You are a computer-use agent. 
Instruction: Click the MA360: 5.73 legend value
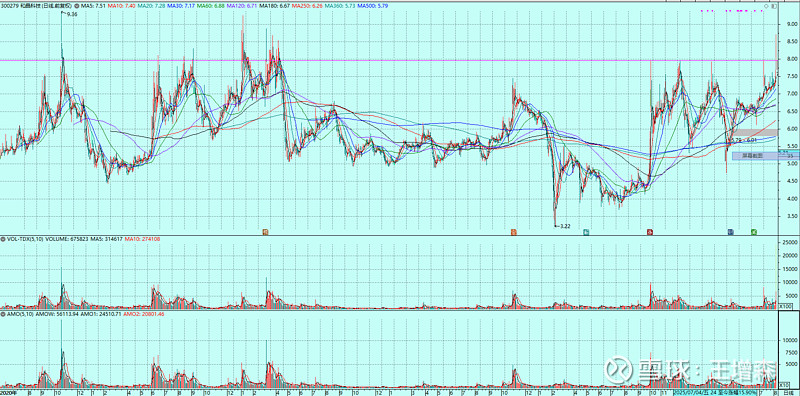click(x=340, y=6)
